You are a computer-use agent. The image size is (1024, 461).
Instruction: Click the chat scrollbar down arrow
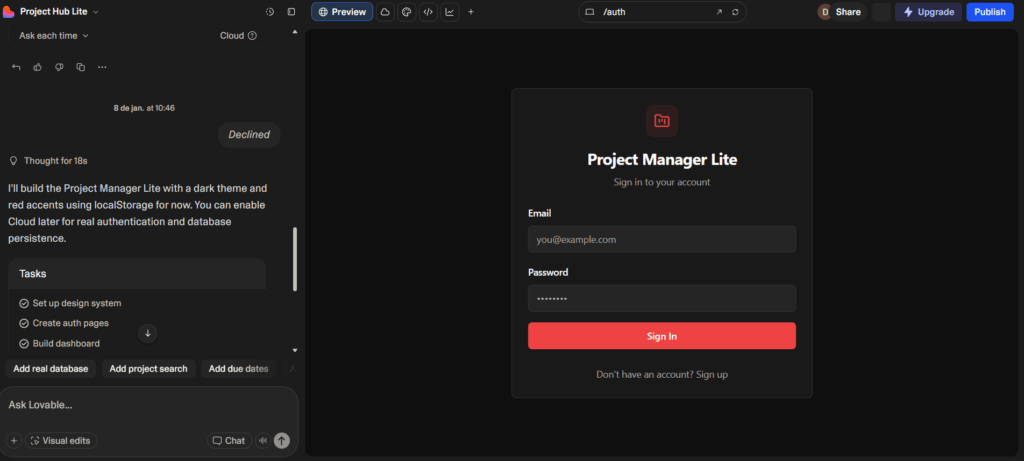click(x=295, y=351)
